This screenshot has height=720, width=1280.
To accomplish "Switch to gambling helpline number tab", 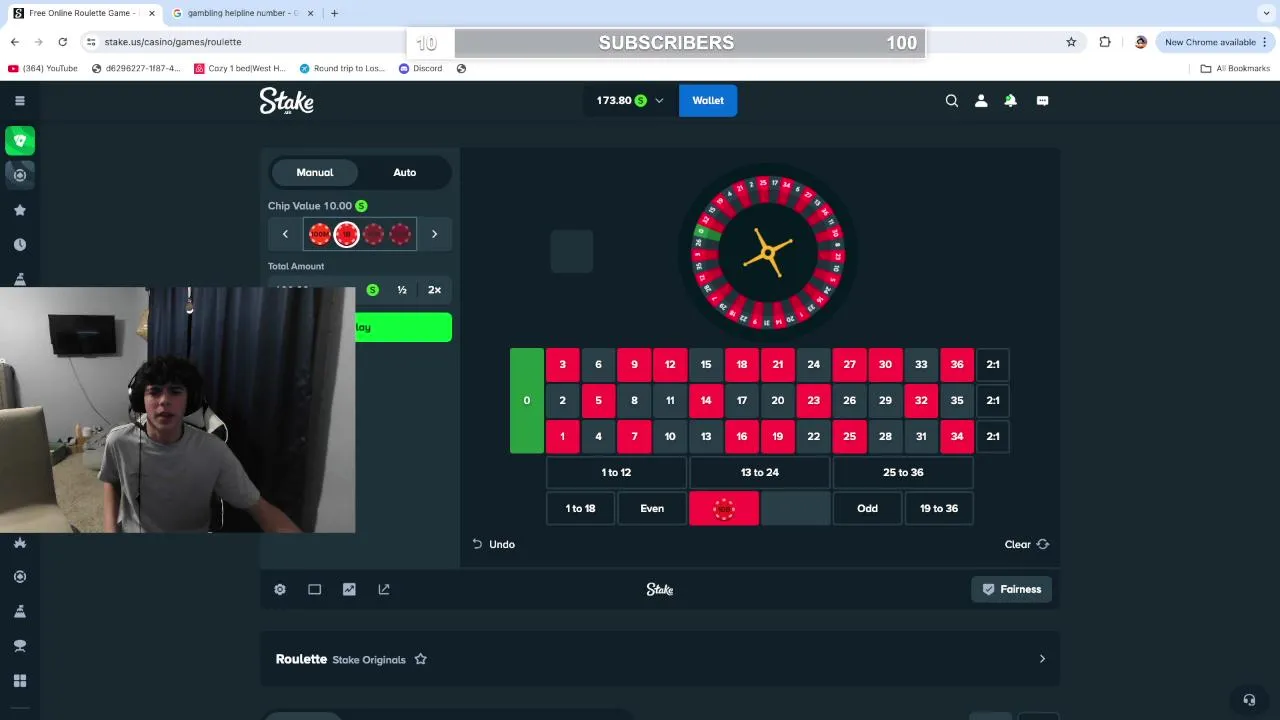I will click(x=243, y=13).
